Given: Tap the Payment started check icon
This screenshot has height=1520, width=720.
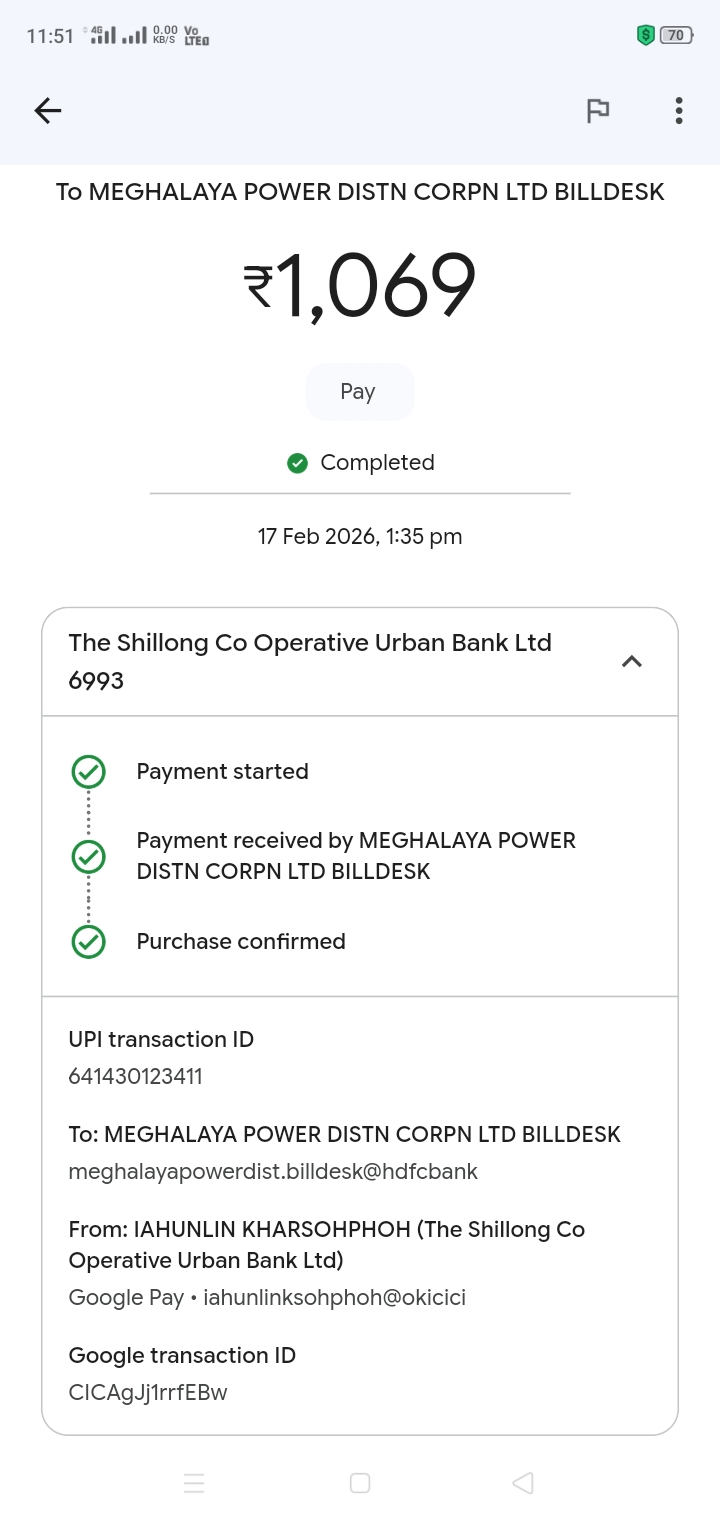Looking at the screenshot, I should 89,772.
